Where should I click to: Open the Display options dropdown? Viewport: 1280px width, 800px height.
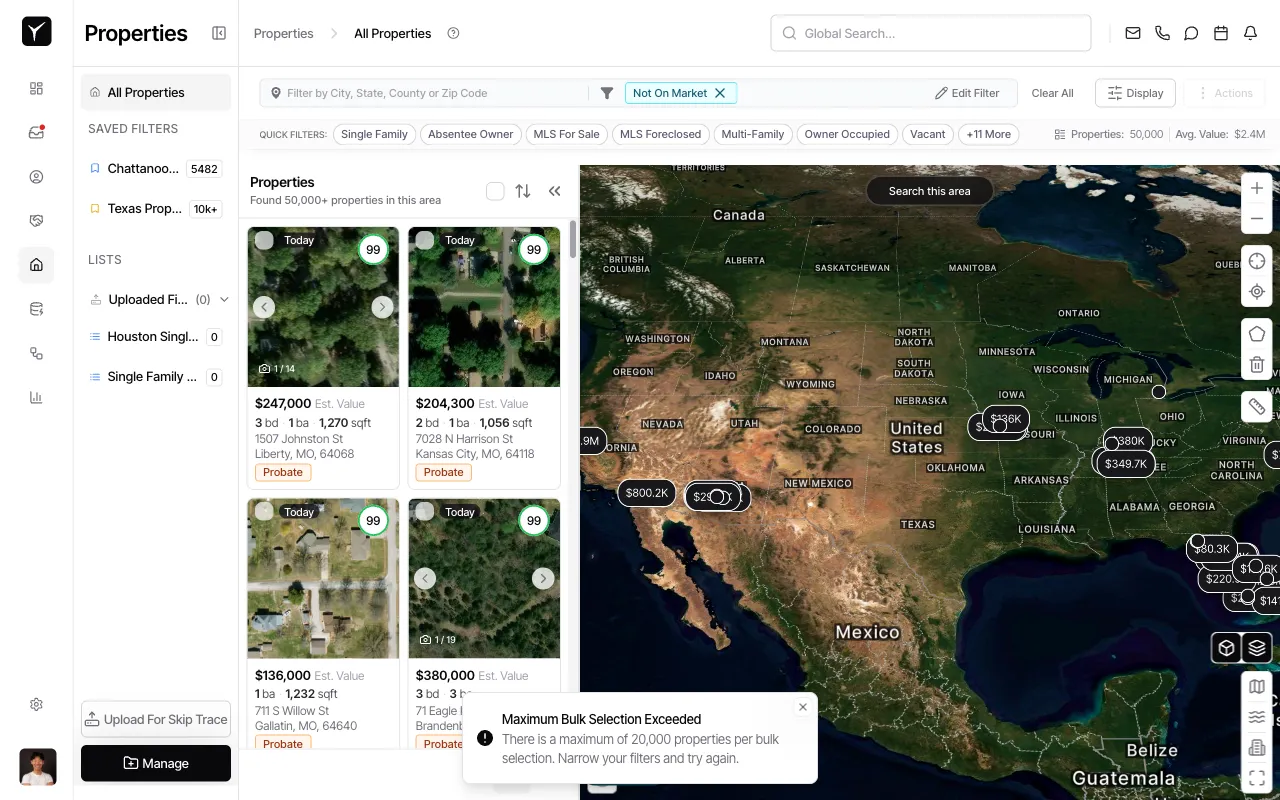point(1135,93)
